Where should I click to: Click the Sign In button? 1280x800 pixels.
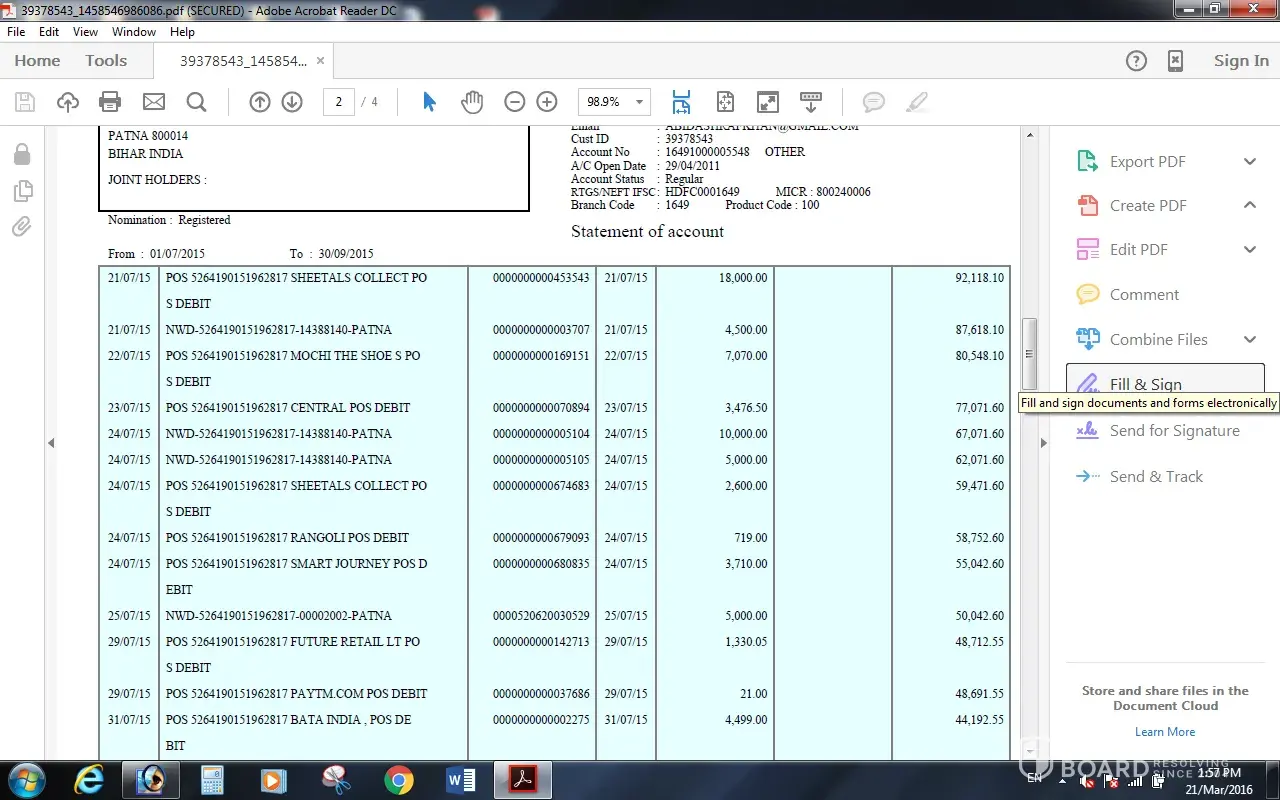1241,61
